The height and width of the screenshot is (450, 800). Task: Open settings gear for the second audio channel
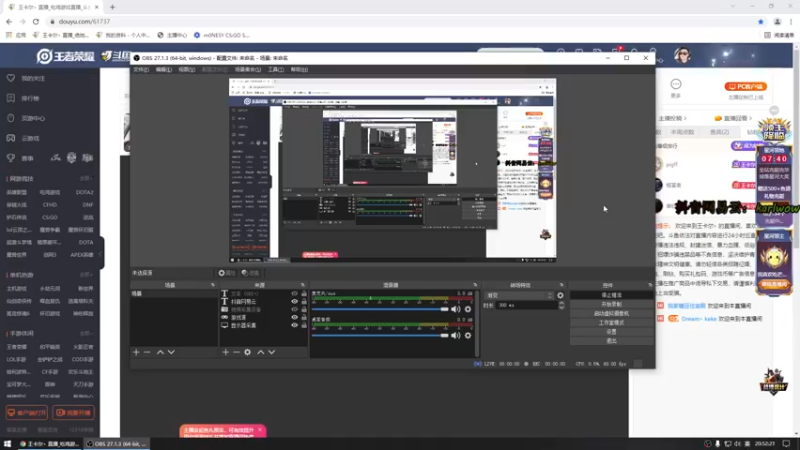pyautogui.click(x=468, y=335)
